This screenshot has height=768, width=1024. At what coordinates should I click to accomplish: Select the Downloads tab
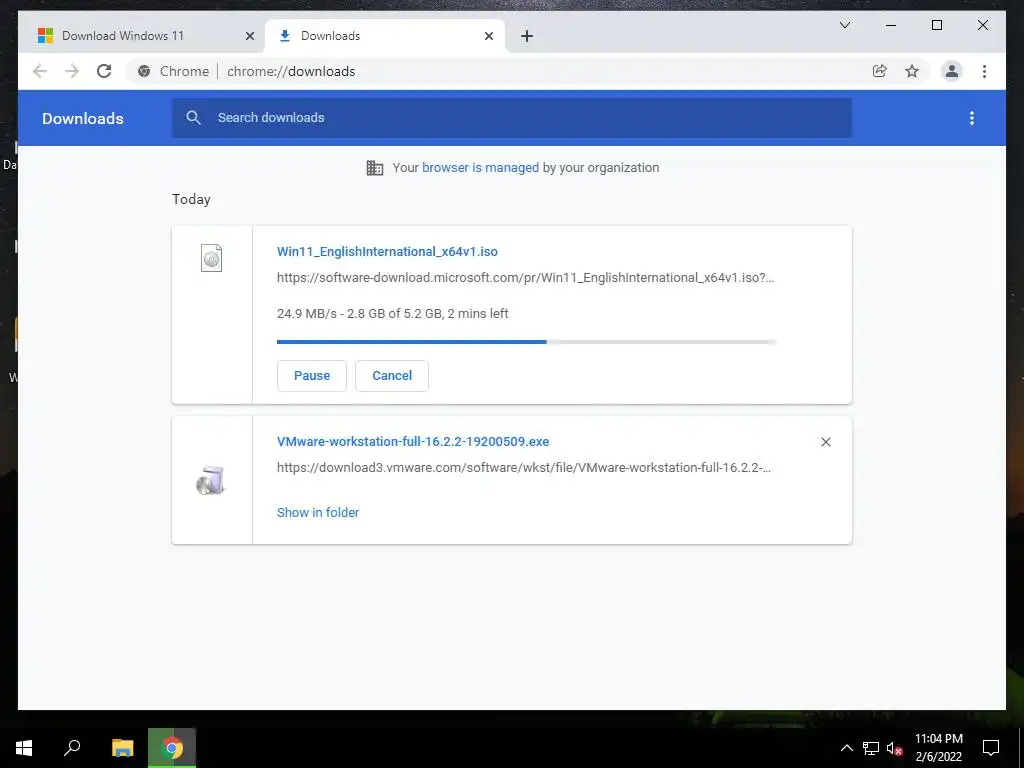click(x=385, y=36)
